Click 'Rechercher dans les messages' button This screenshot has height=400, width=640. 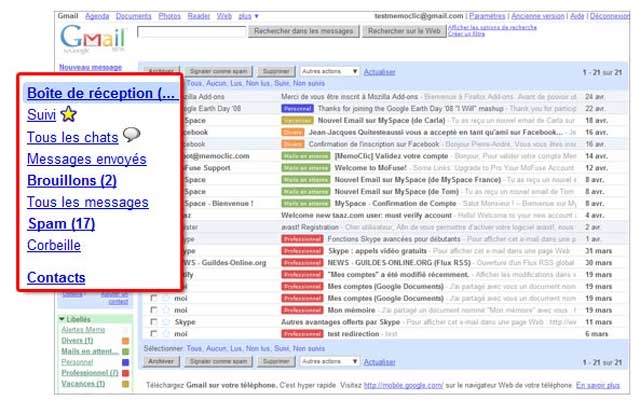[301, 31]
